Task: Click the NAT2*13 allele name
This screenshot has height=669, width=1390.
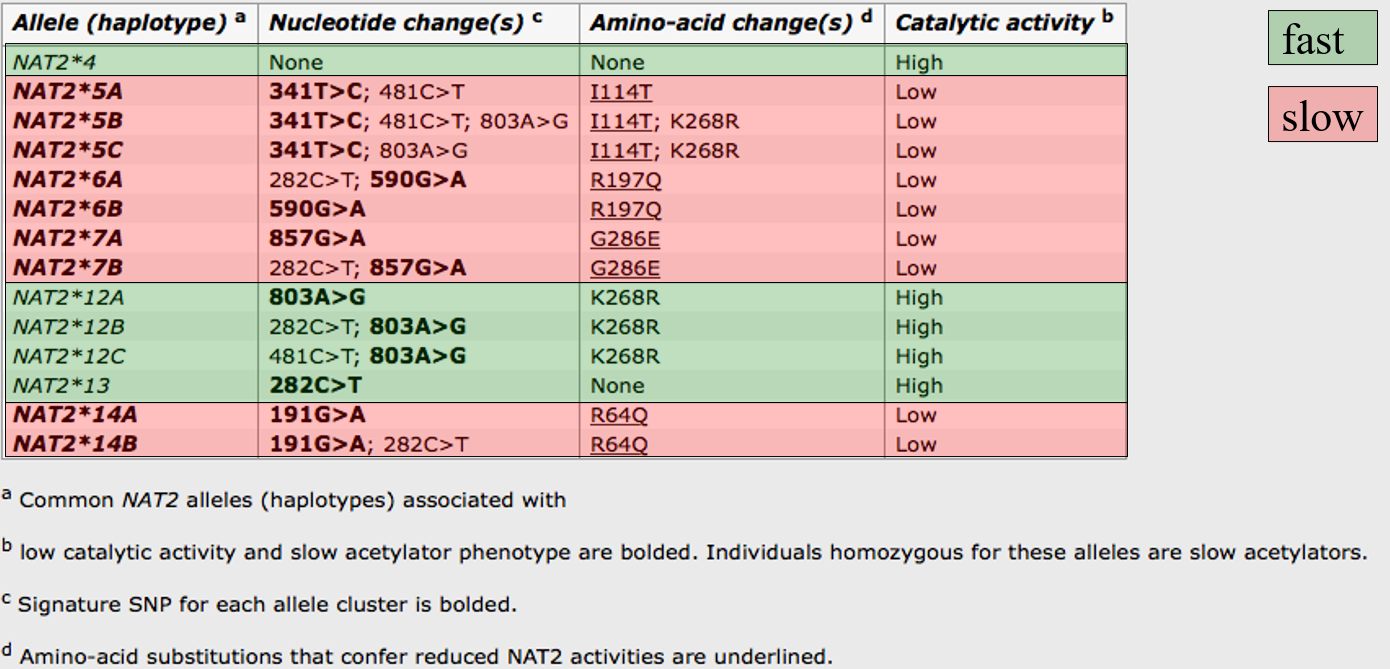Action: pyautogui.click(x=61, y=386)
